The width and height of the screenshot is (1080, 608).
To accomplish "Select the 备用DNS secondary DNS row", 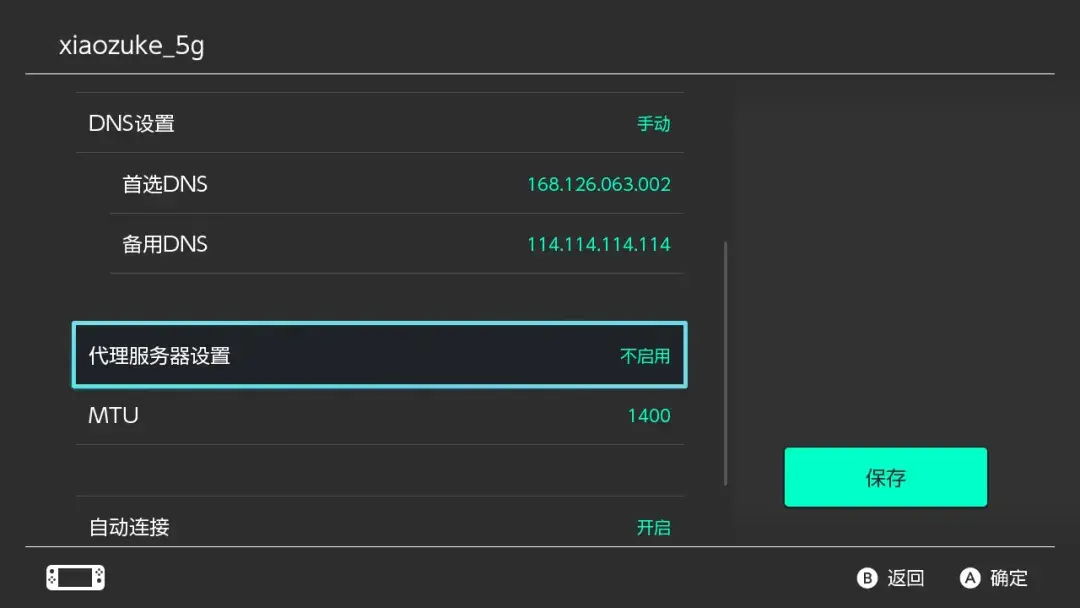I will coord(397,244).
